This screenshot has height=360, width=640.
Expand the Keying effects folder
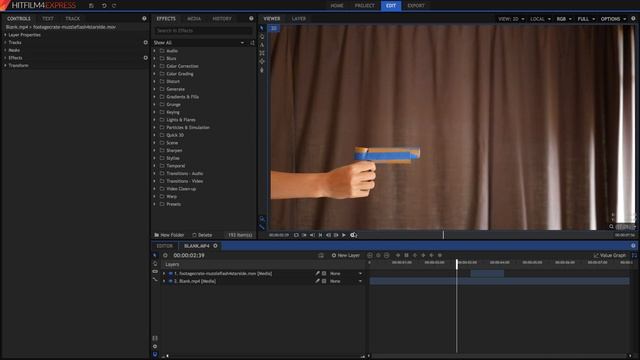pyautogui.click(x=155, y=112)
